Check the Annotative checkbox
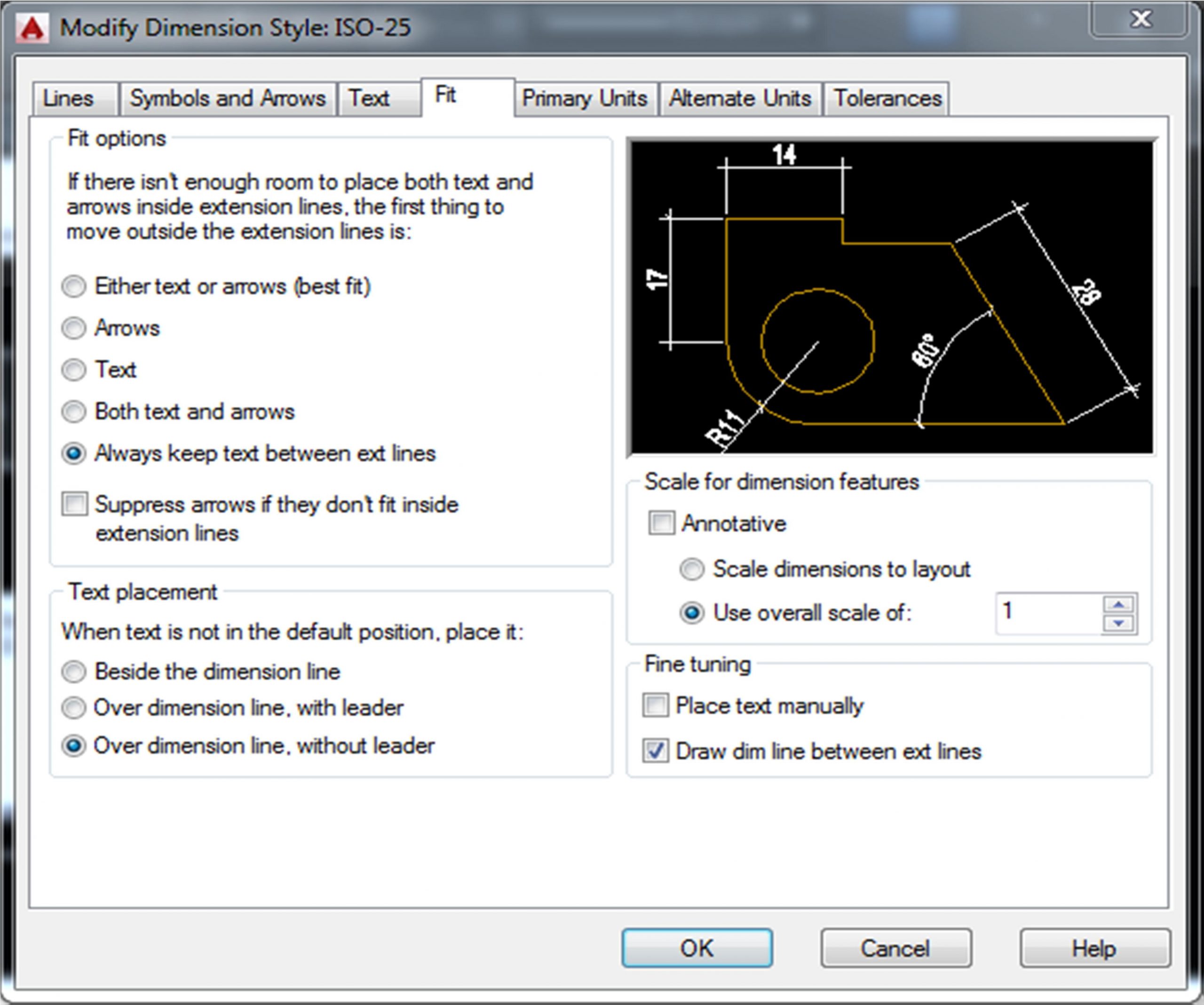 [661, 523]
